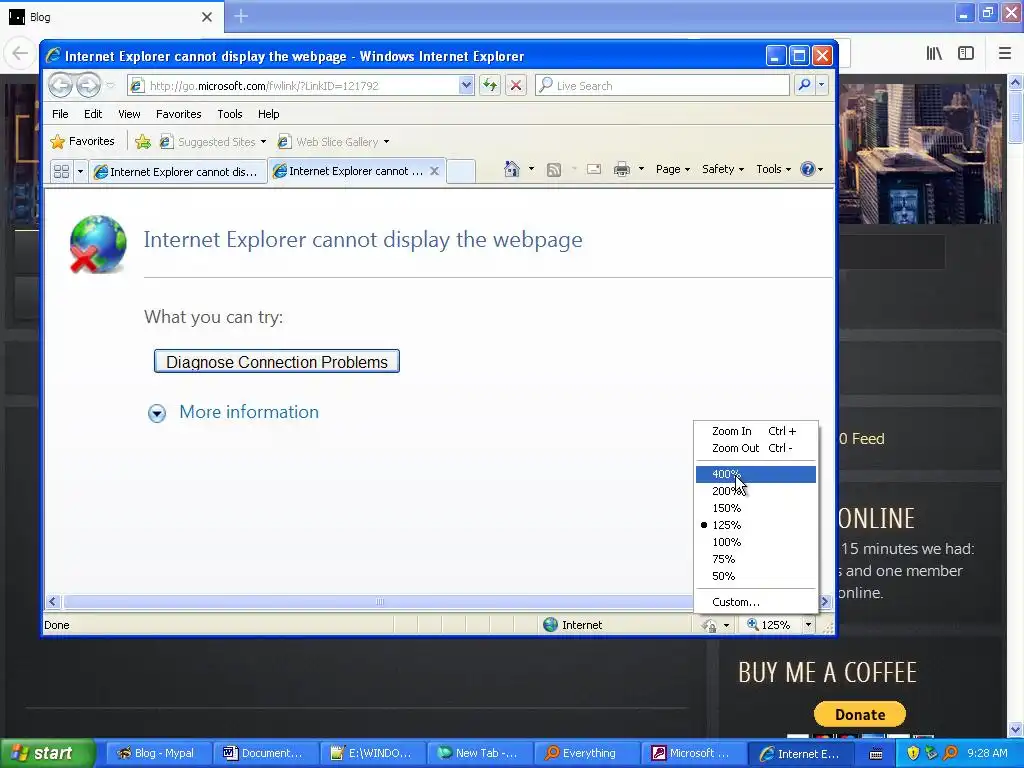
Task: Open the Edit menu
Action: (x=93, y=114)
